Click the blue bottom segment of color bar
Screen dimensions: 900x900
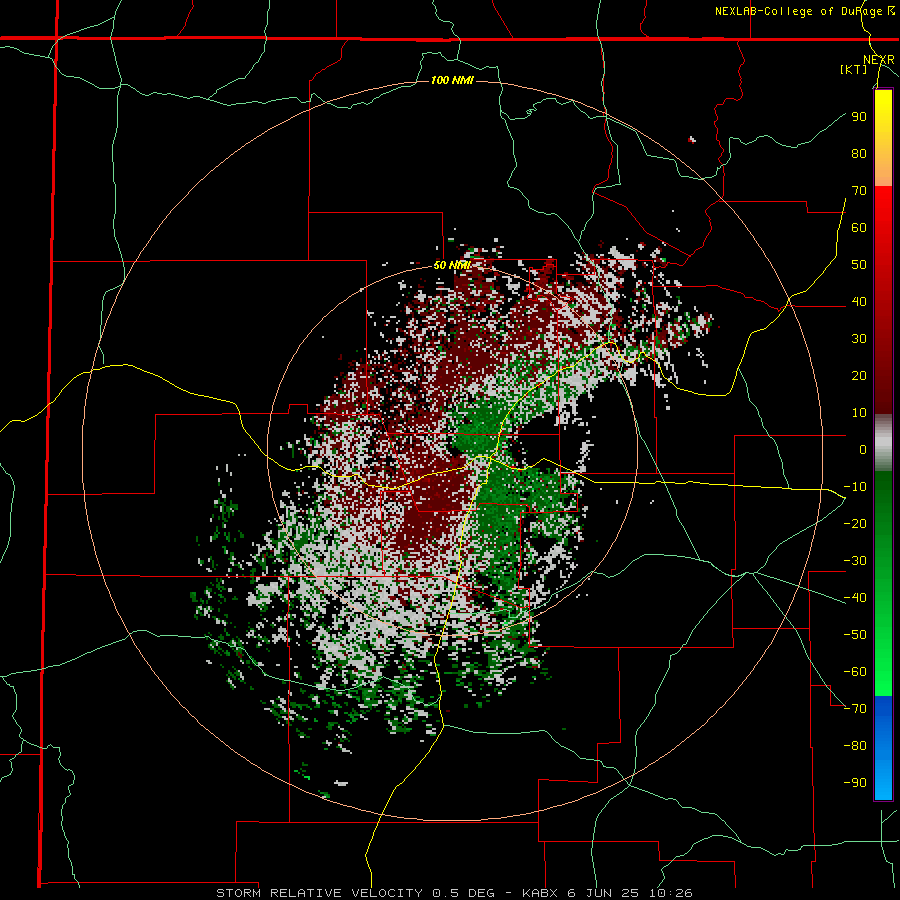click(x=883, y=747)
